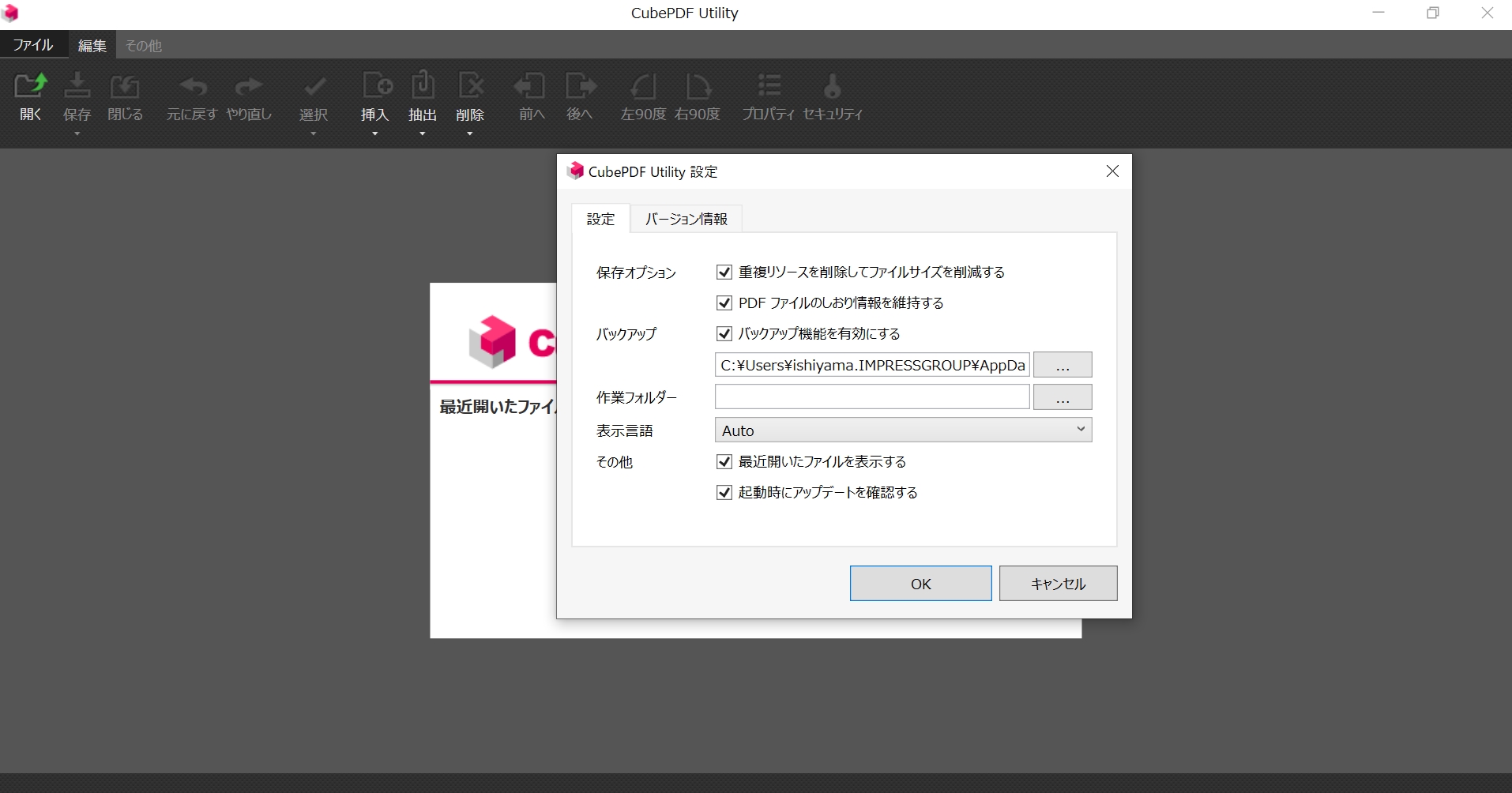Expand the Insert (挿入) dropdown arrow

[375, 133]
